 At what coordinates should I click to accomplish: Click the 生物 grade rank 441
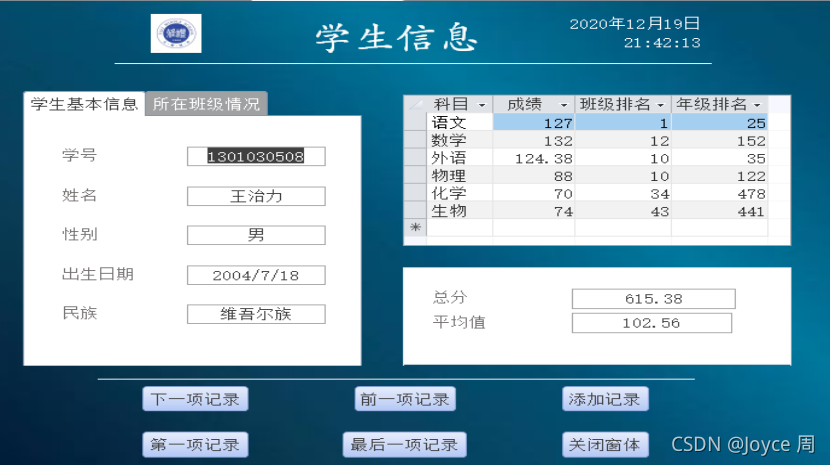pyautogui.click(x=720, y=211)
